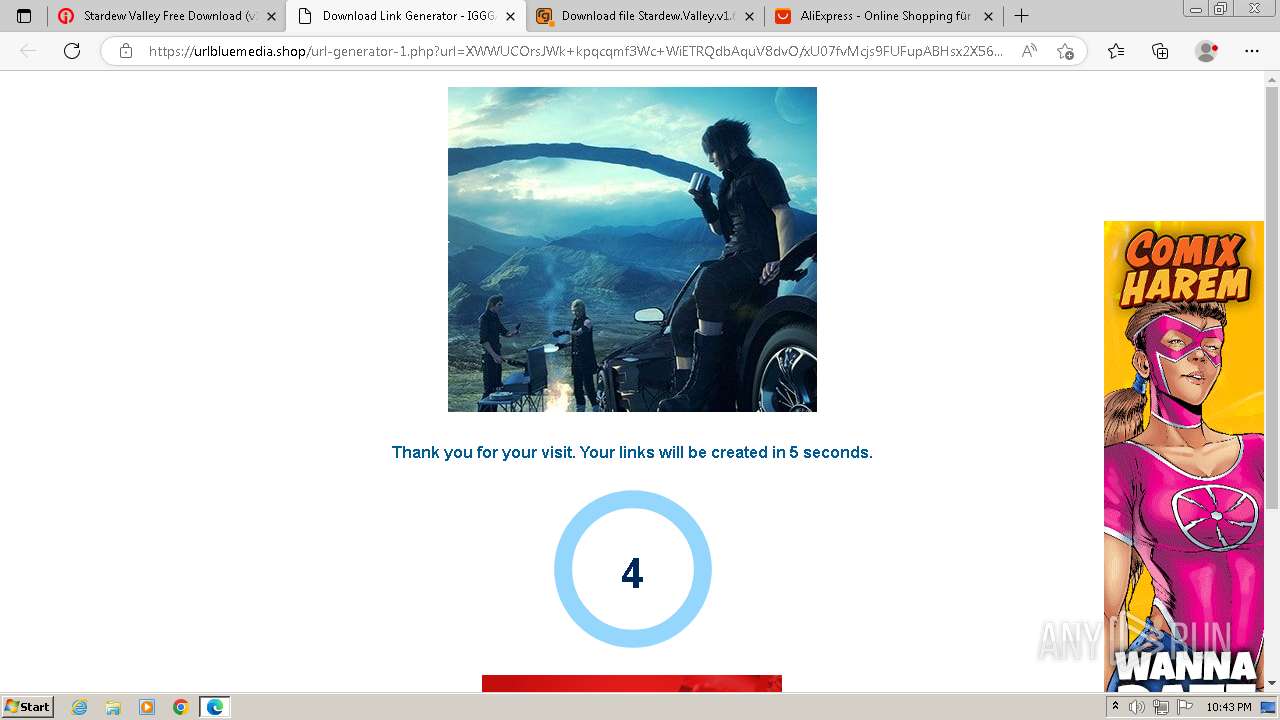
Task: Open Windows Media Player from taskbar
Action: (x=147, y=707)
